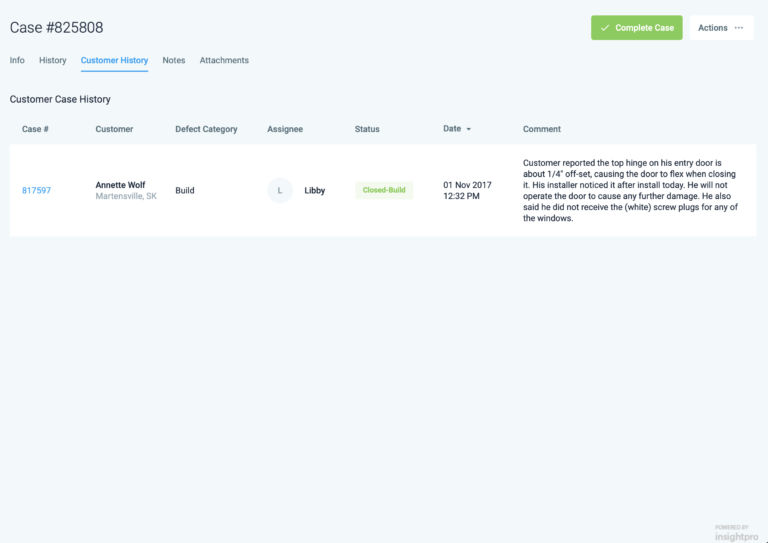This screenshot has width=768, height=543.
Task: Click the Complete Case button
Action: coord(636,28)
